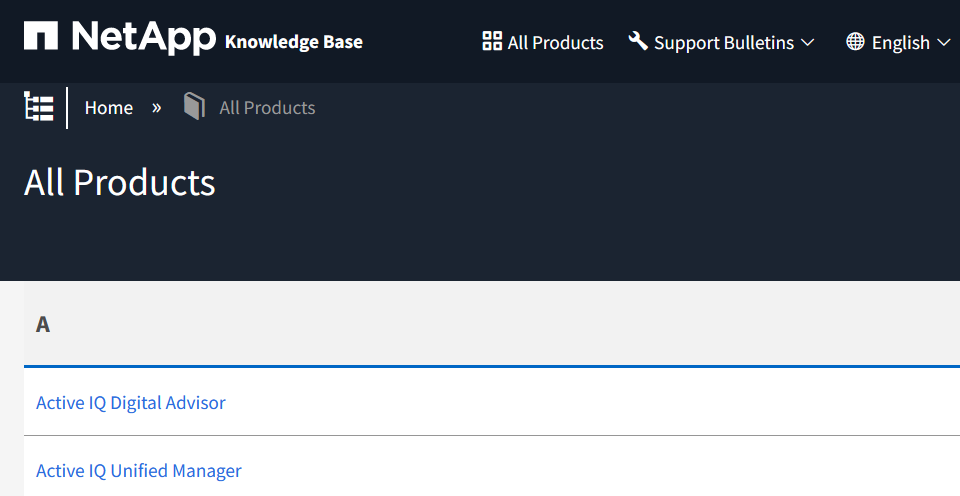This screenshot has width=960, height=496.
Task: Go to Home in the breadcrumb
Action: click(x=109, y=108)
